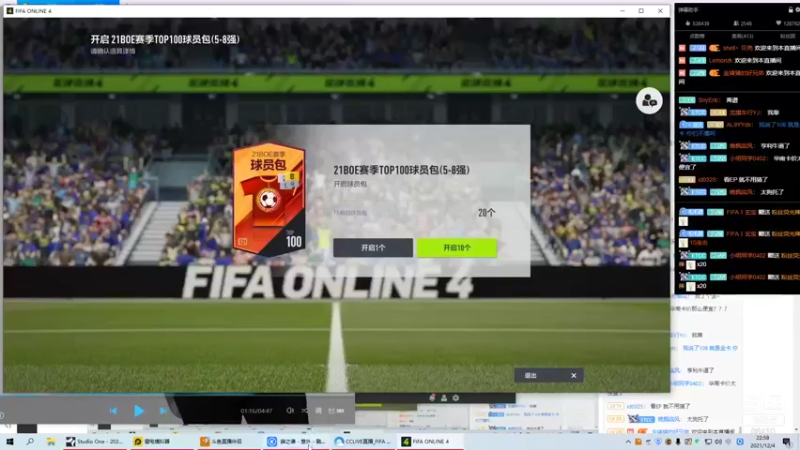Click the green 开启10个 open ten packs button
Viewport: 800px width, 450px height.
coord(457,247)
